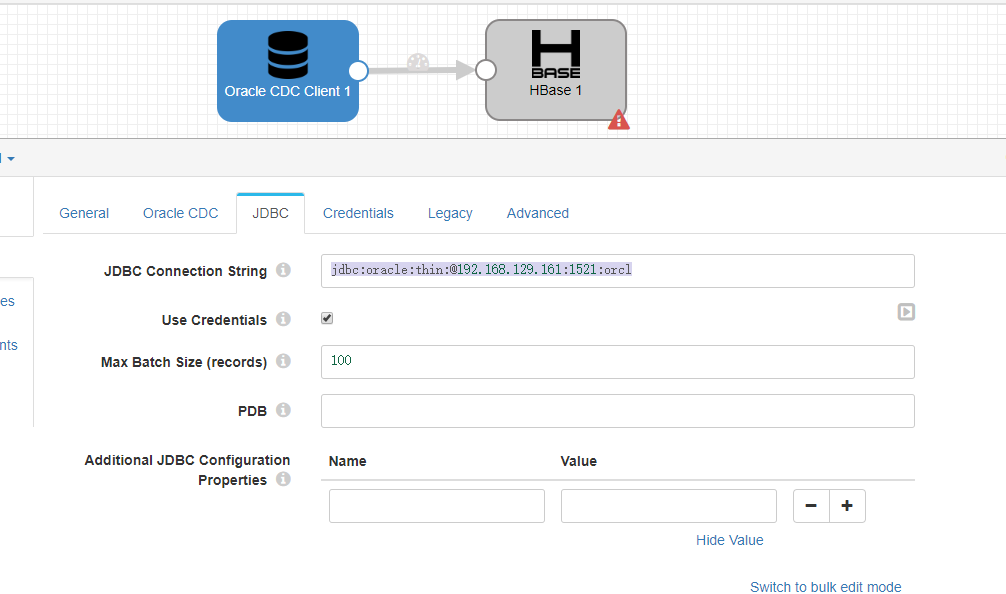The width and height of the screenshot is (1006, 594).
Task: Open the PDB field info tooltip
Action: pos(283,409)
